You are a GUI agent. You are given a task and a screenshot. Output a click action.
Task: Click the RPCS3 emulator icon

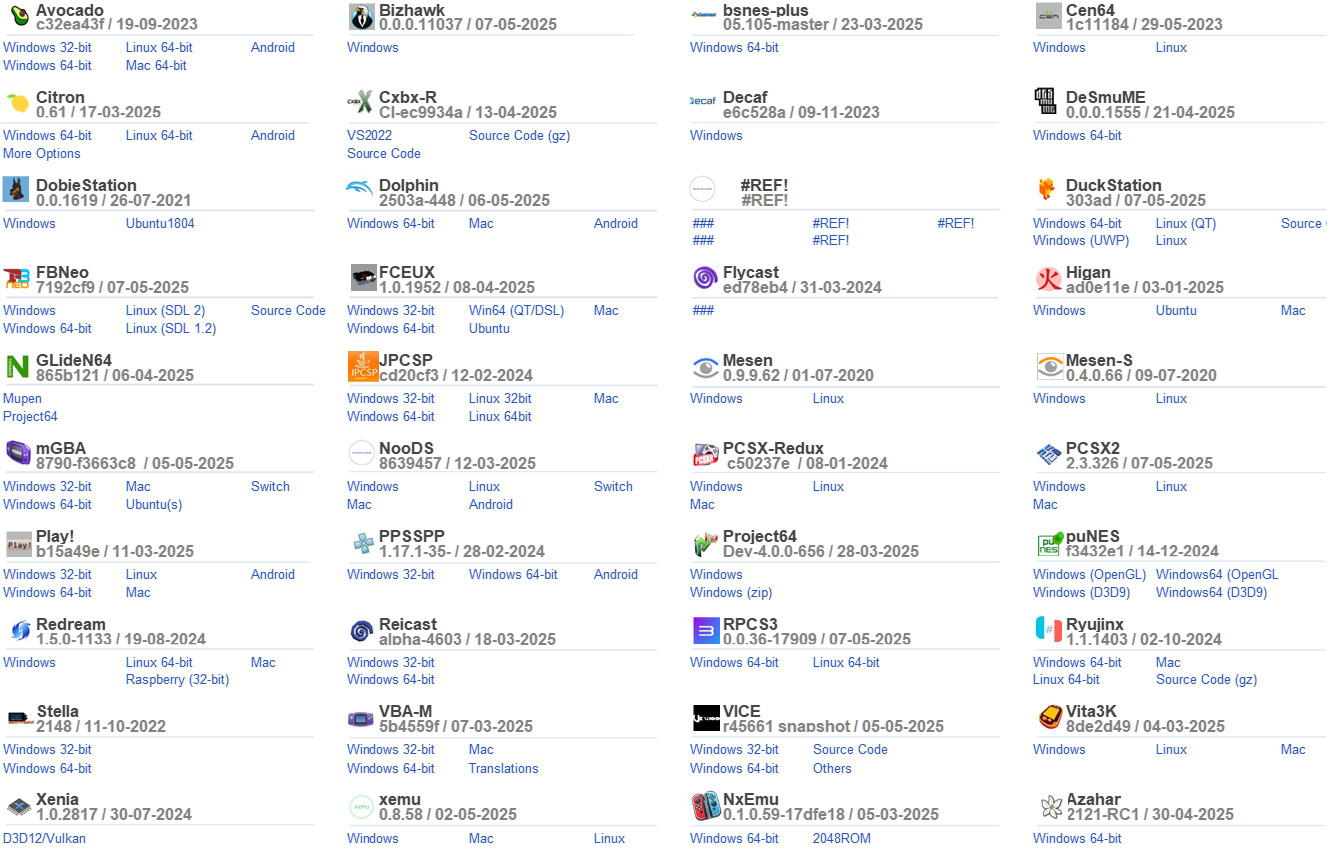pyautogui.click(x=706, y=631)
